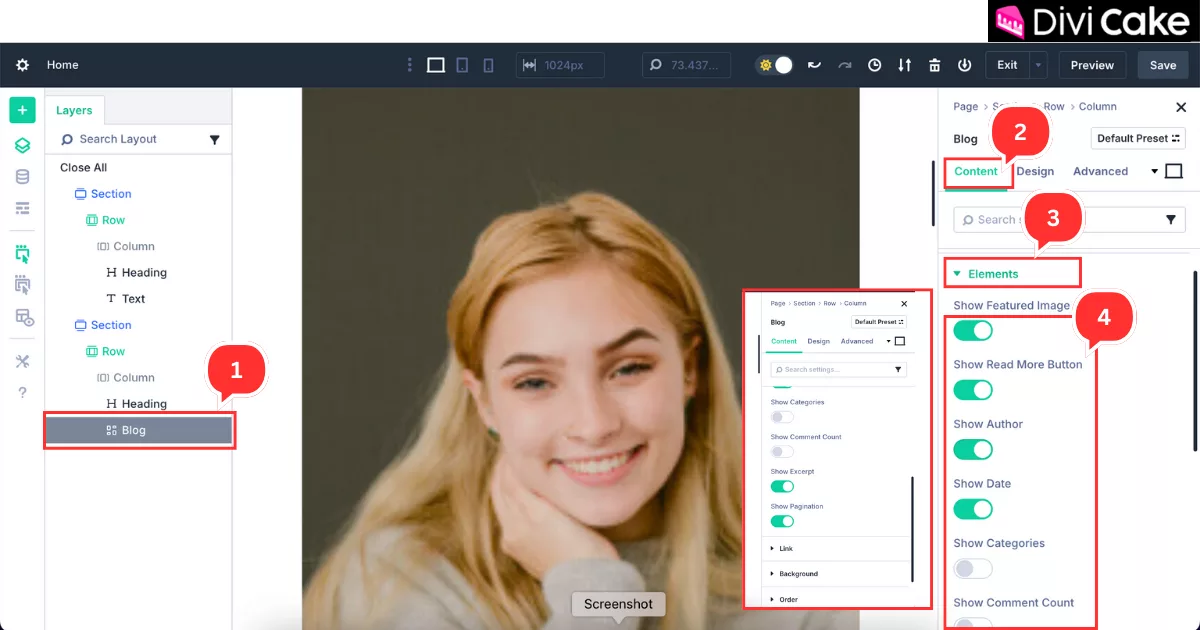1200x630 pixels.
Task: Open the tools wrench icon in the sidebar
Action: [x=22, y=361]
